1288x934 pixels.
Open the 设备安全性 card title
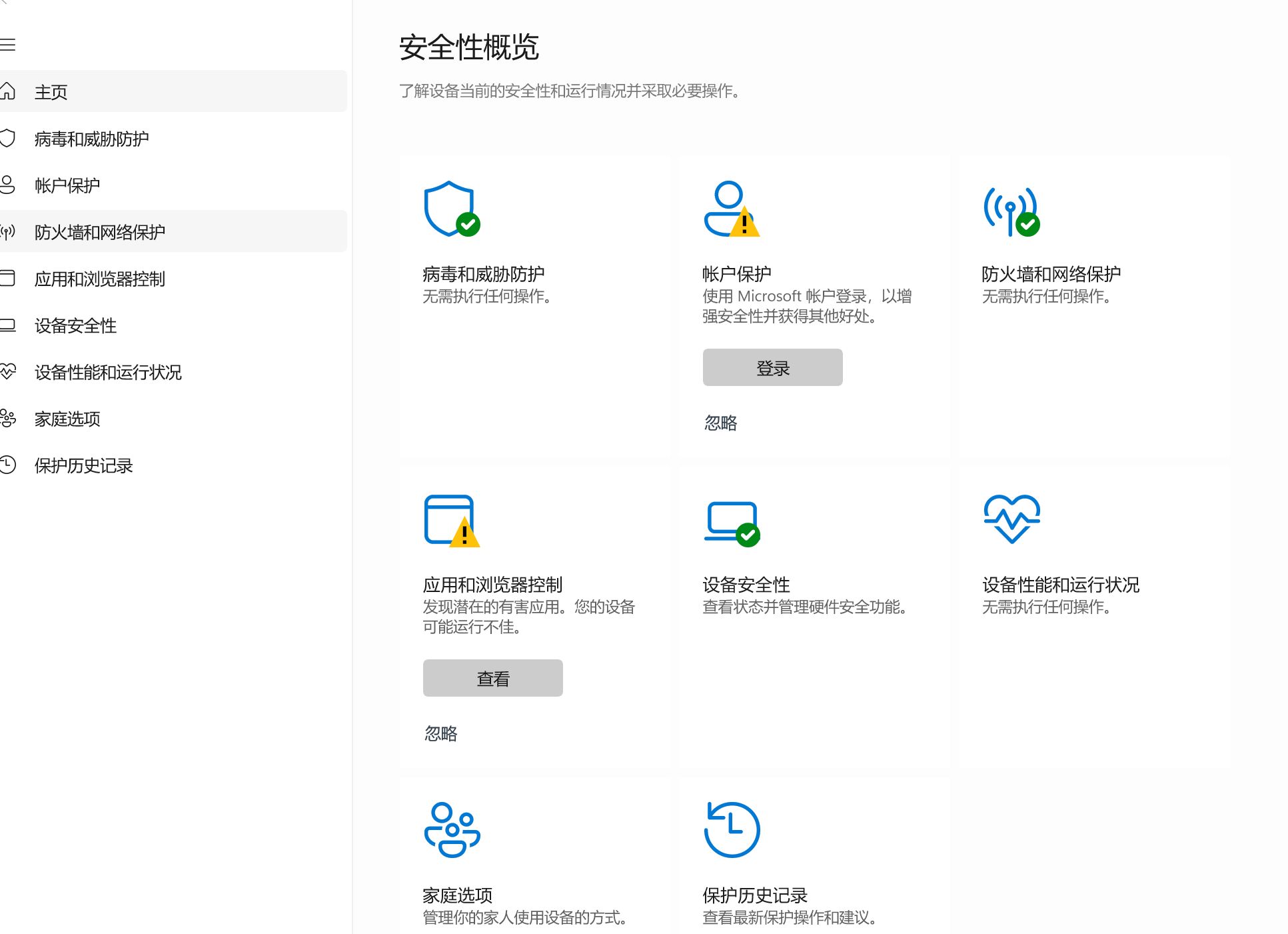point(746,584)
